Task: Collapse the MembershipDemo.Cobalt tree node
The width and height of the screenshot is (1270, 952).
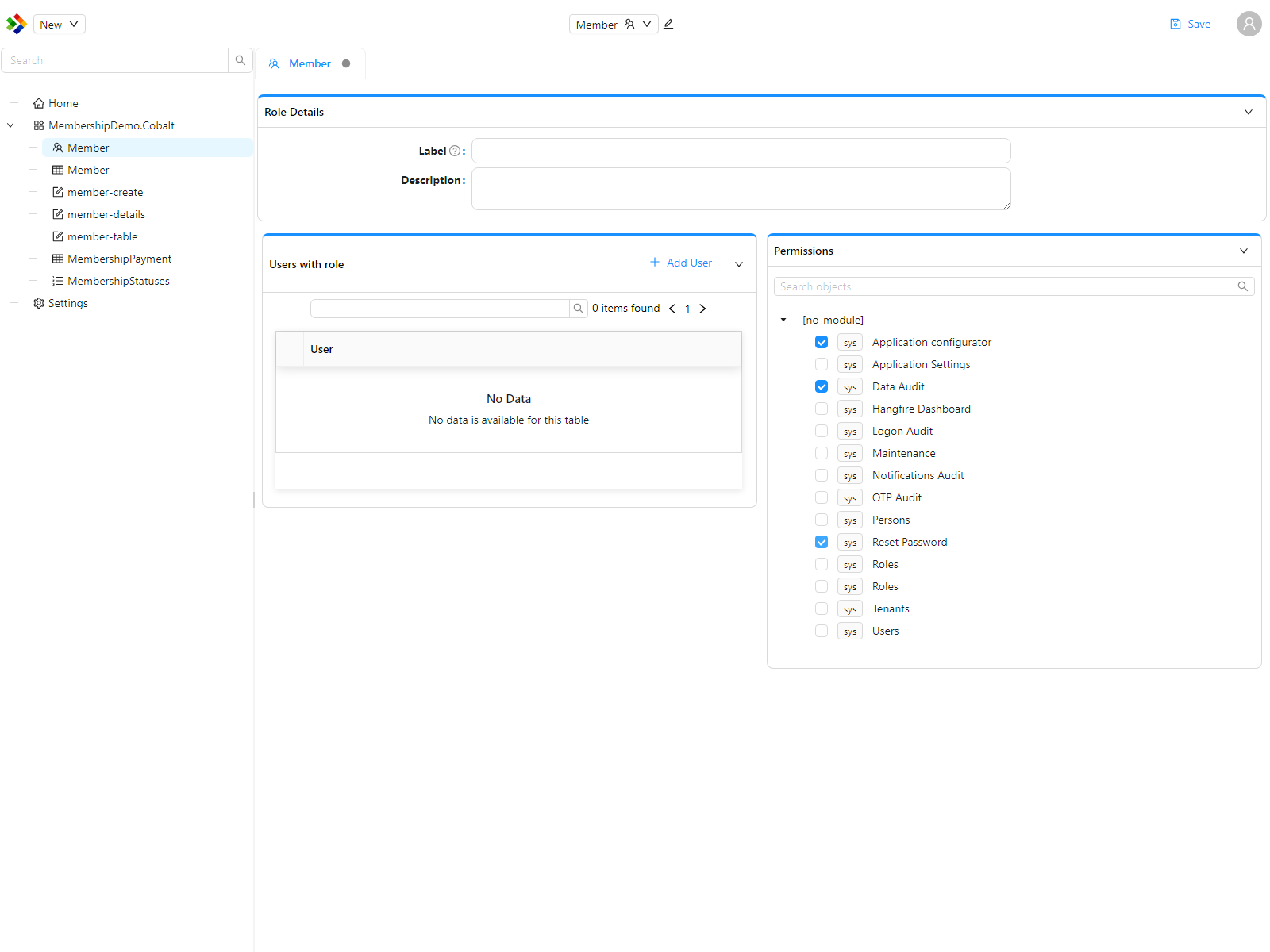Action: [10, 125]
